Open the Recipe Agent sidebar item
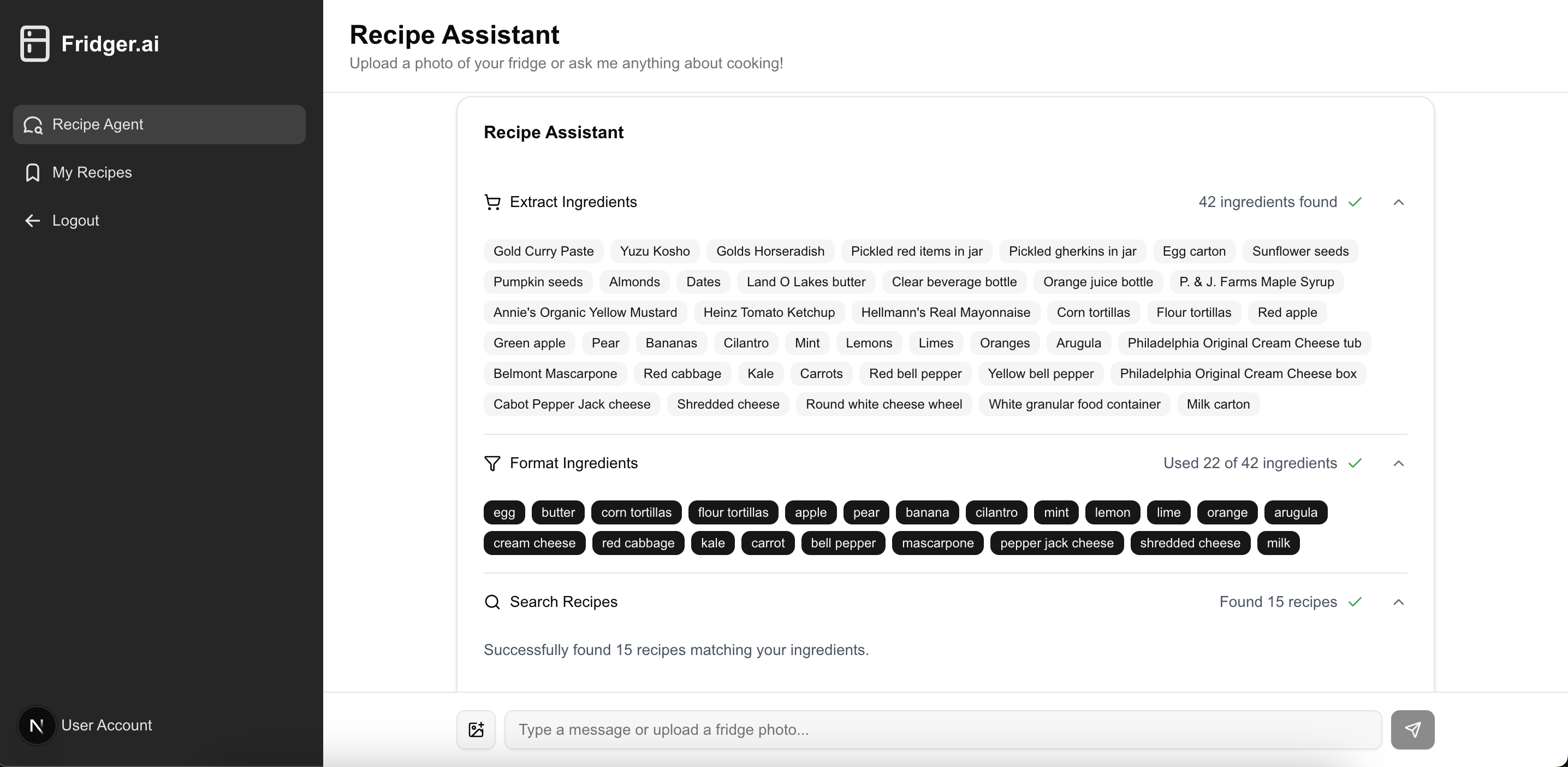This screenshot has width=1568, height=767. click(159, 124)
